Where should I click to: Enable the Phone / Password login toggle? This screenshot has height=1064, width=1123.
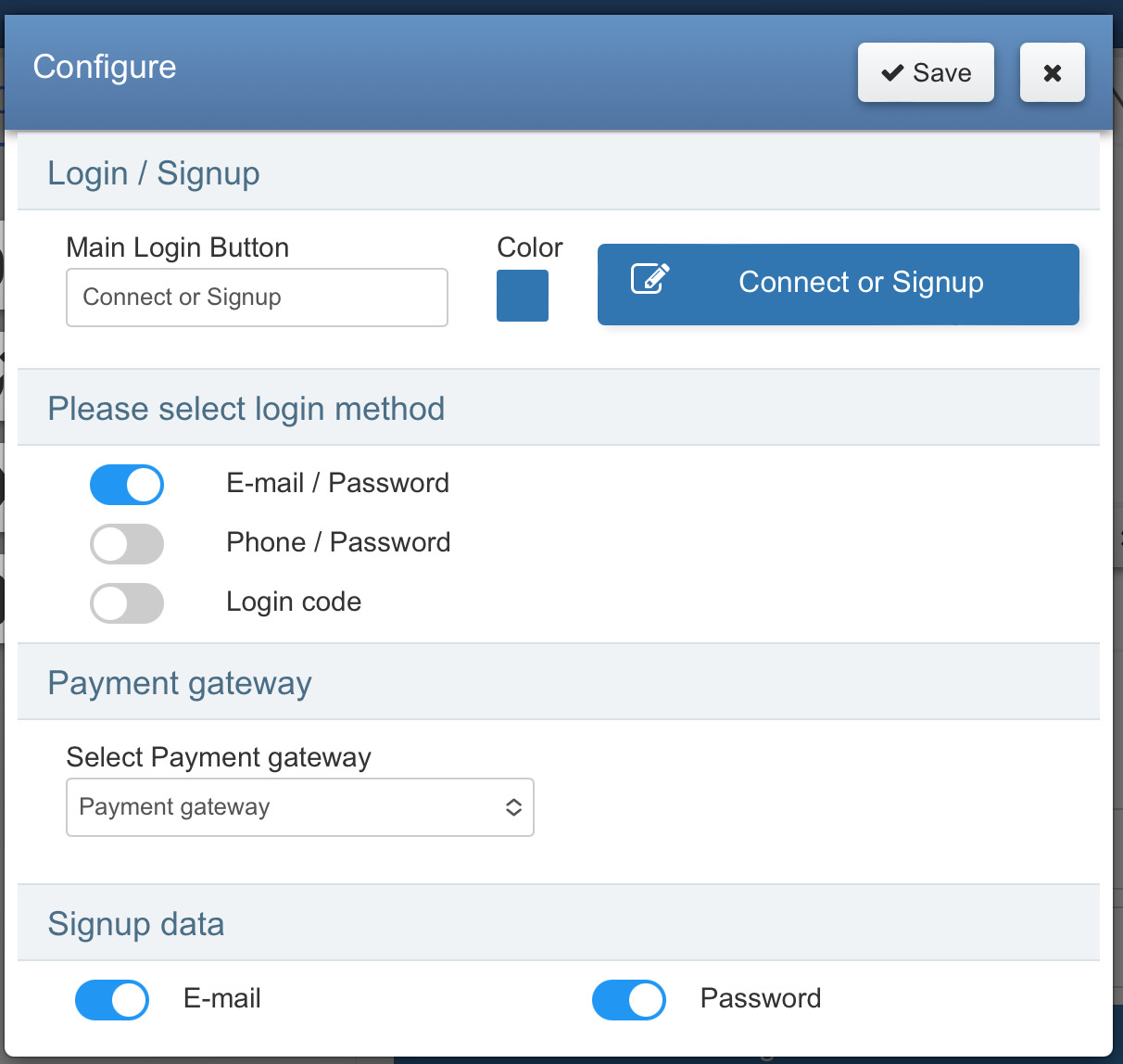coord(127,544)
